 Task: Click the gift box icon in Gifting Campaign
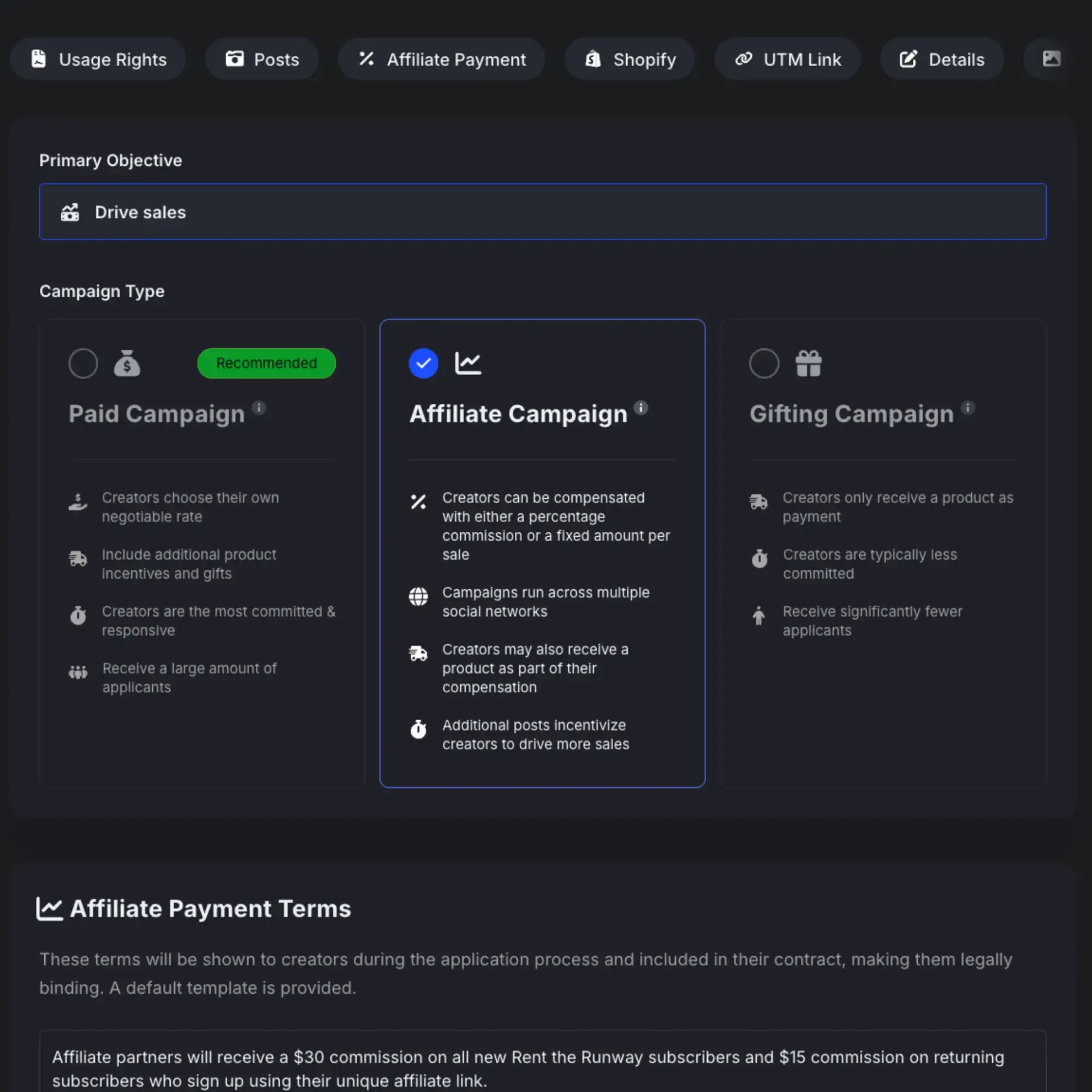[808, 363]
